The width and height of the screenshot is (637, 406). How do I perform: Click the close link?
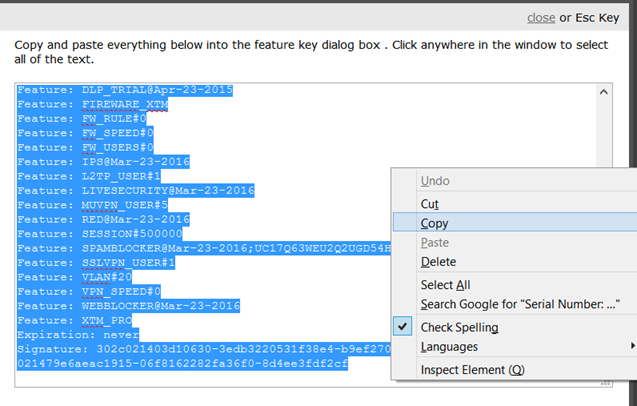click(x=541, y=18)
